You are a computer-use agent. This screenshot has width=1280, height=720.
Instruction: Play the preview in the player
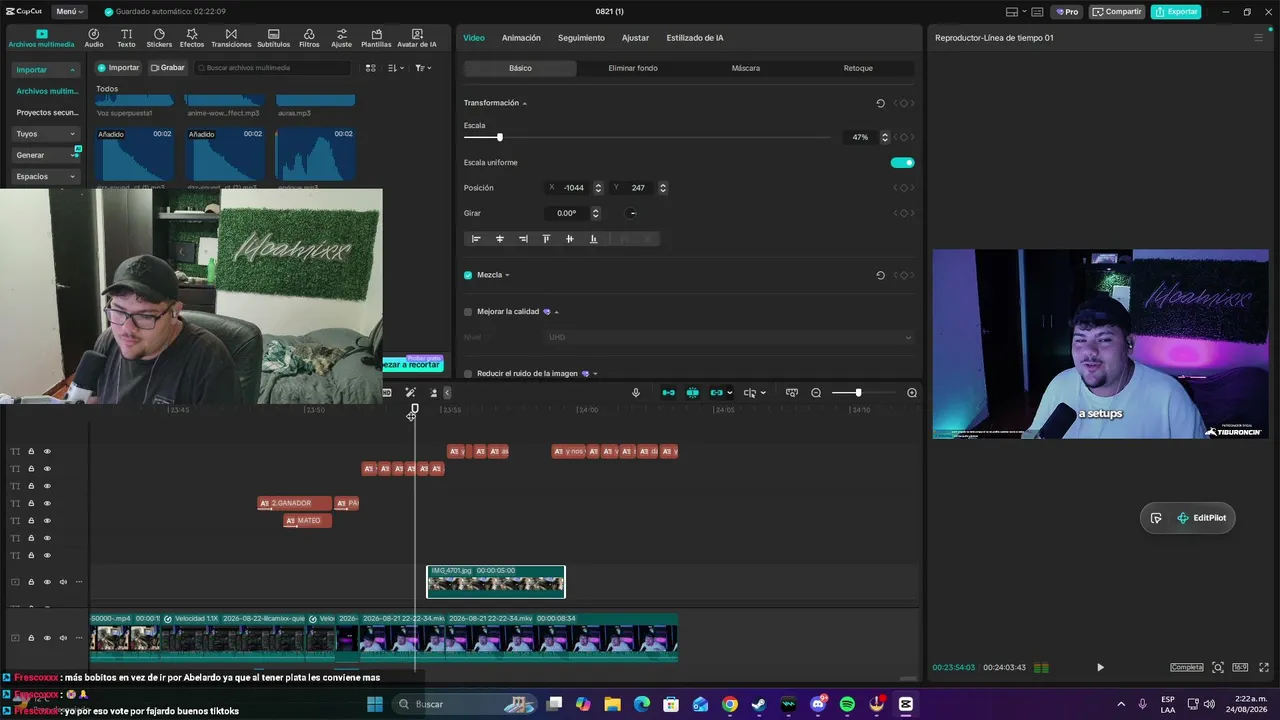tap(1100, 667)
